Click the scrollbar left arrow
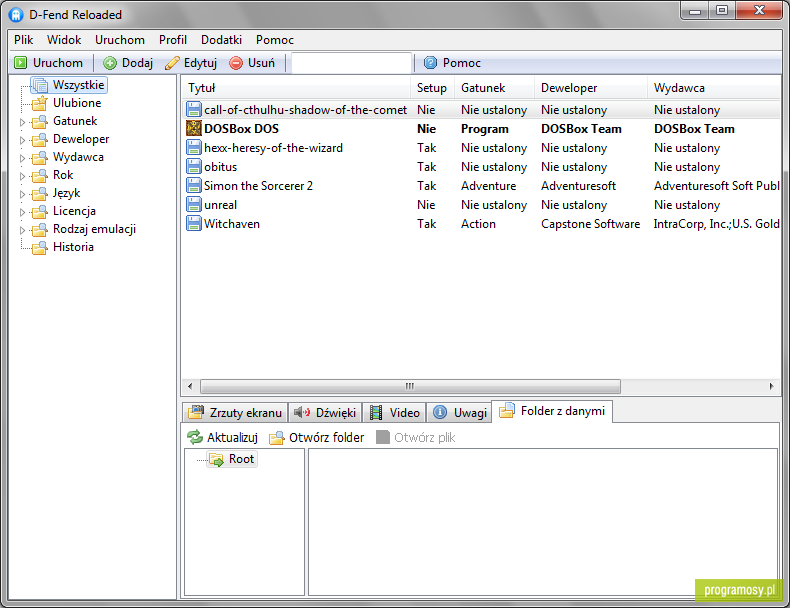Viewport: 790px width, 608px height. [190, 386]
